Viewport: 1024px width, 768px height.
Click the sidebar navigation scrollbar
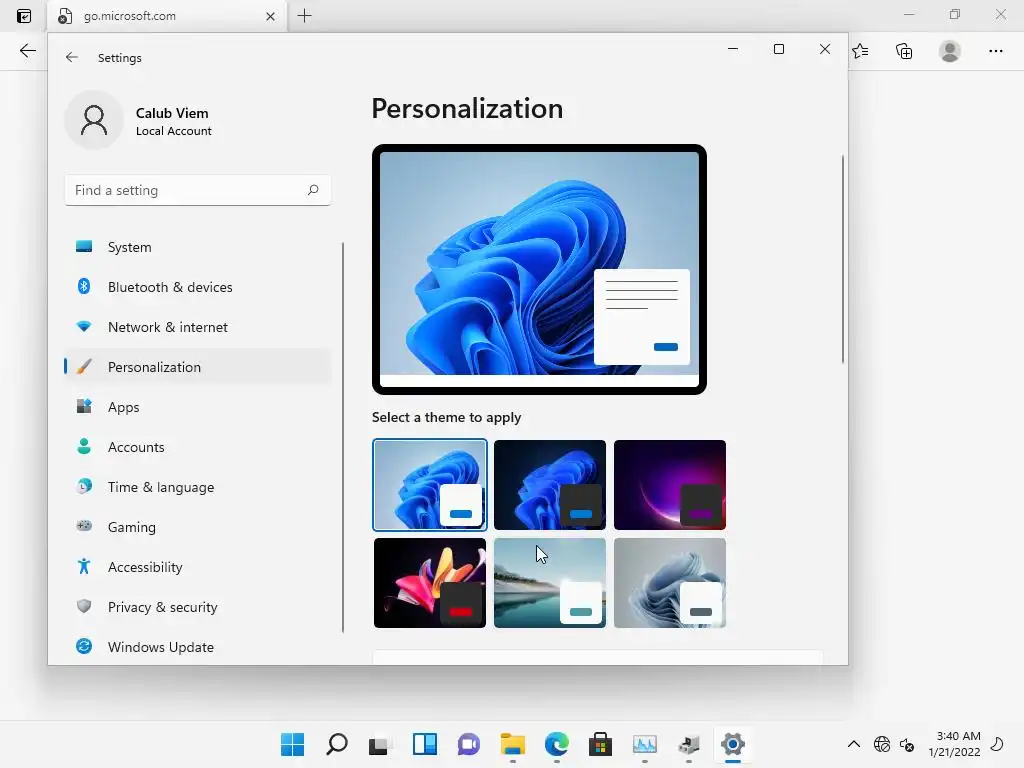343,438
